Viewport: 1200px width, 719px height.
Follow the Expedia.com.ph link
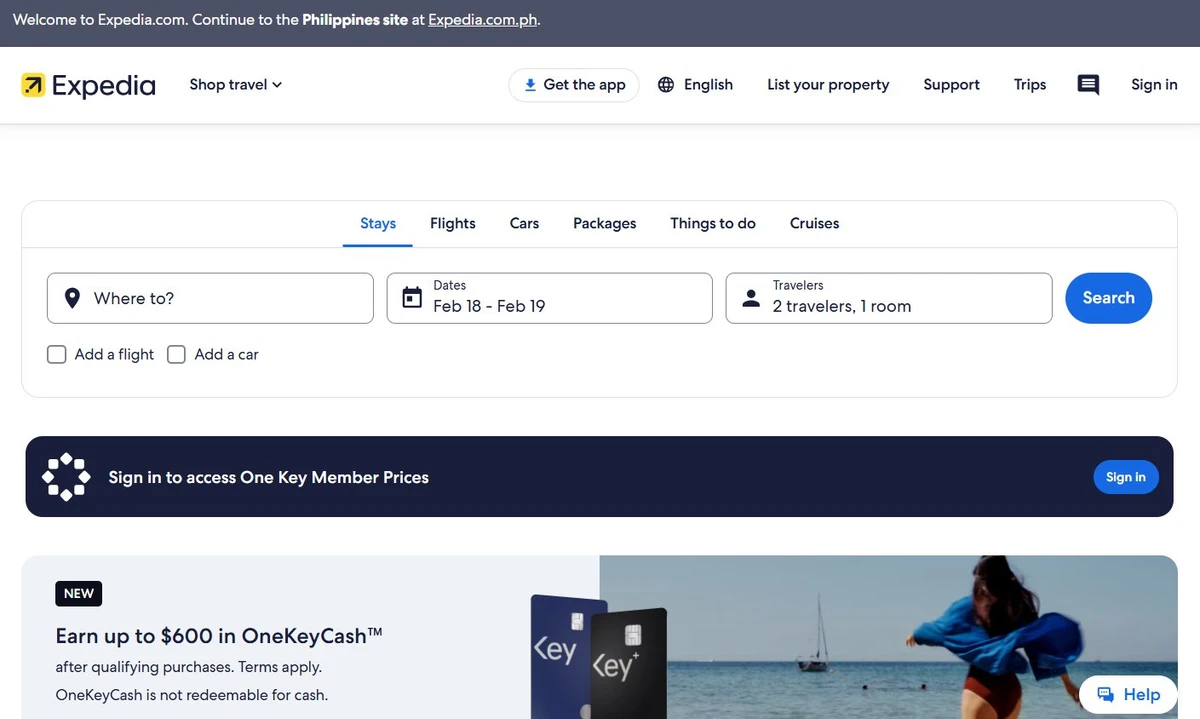[x=482, y=20]
